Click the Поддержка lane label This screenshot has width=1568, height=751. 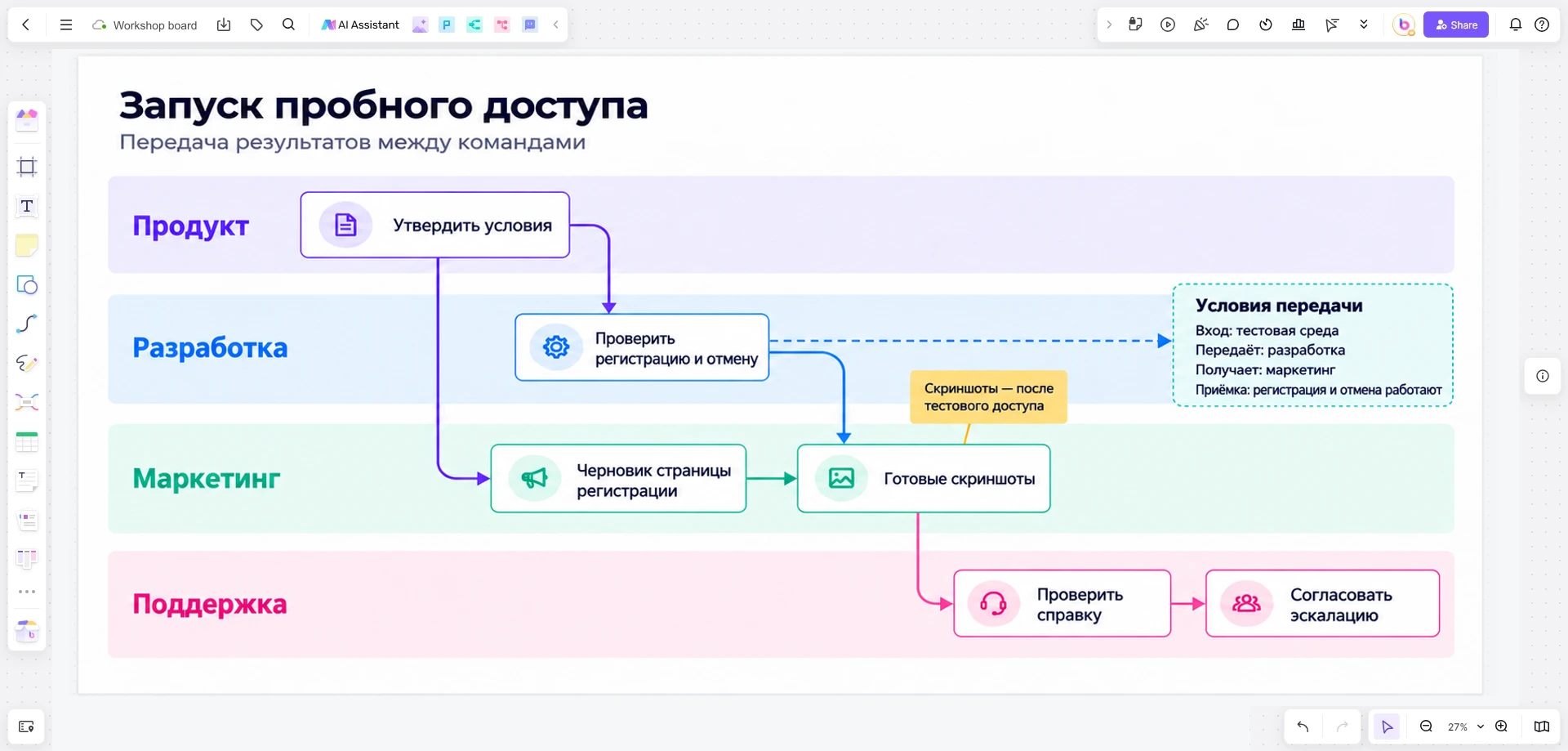pyautogui.click(x=210, y=604)
